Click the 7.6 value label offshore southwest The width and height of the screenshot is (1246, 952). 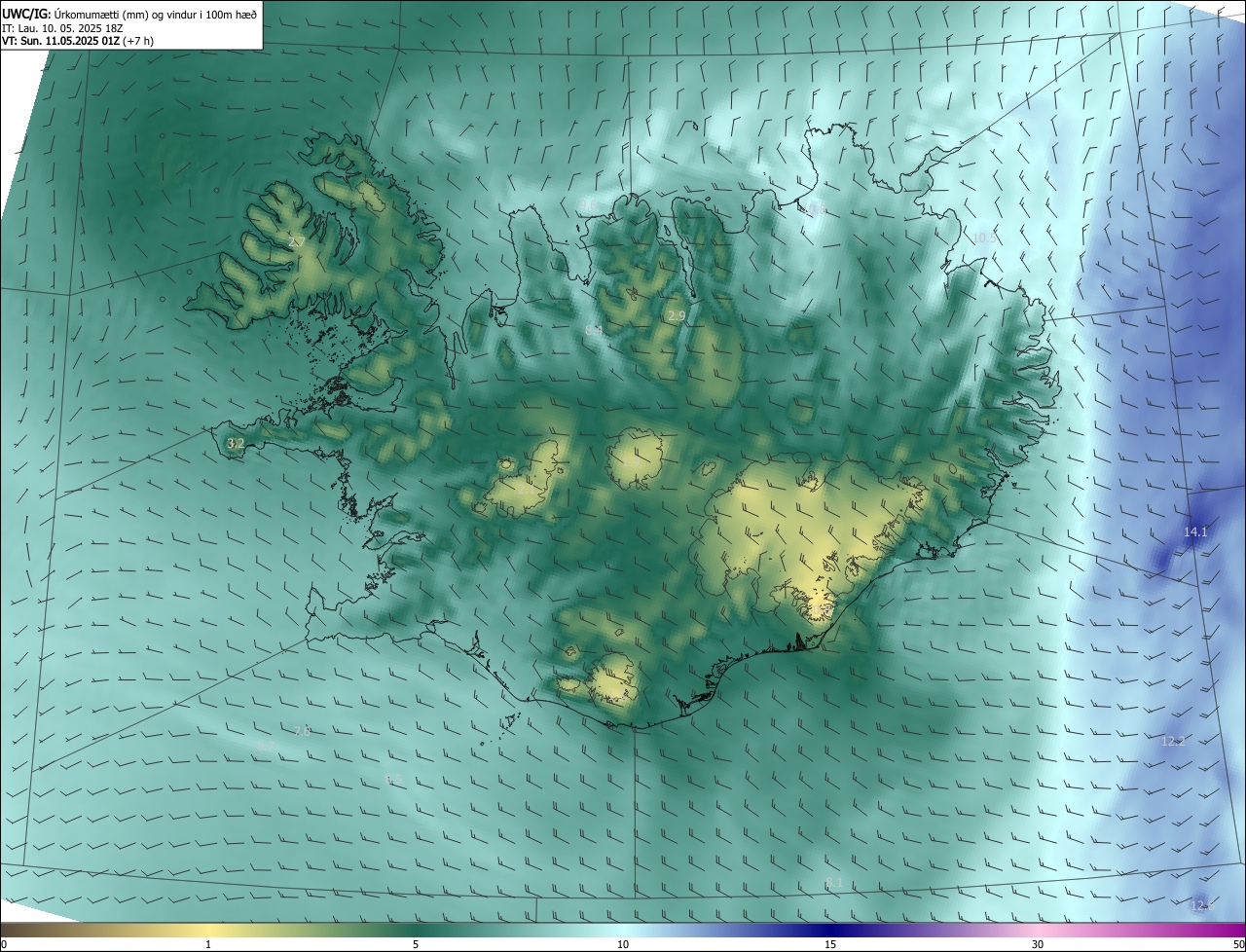point(302,730)
